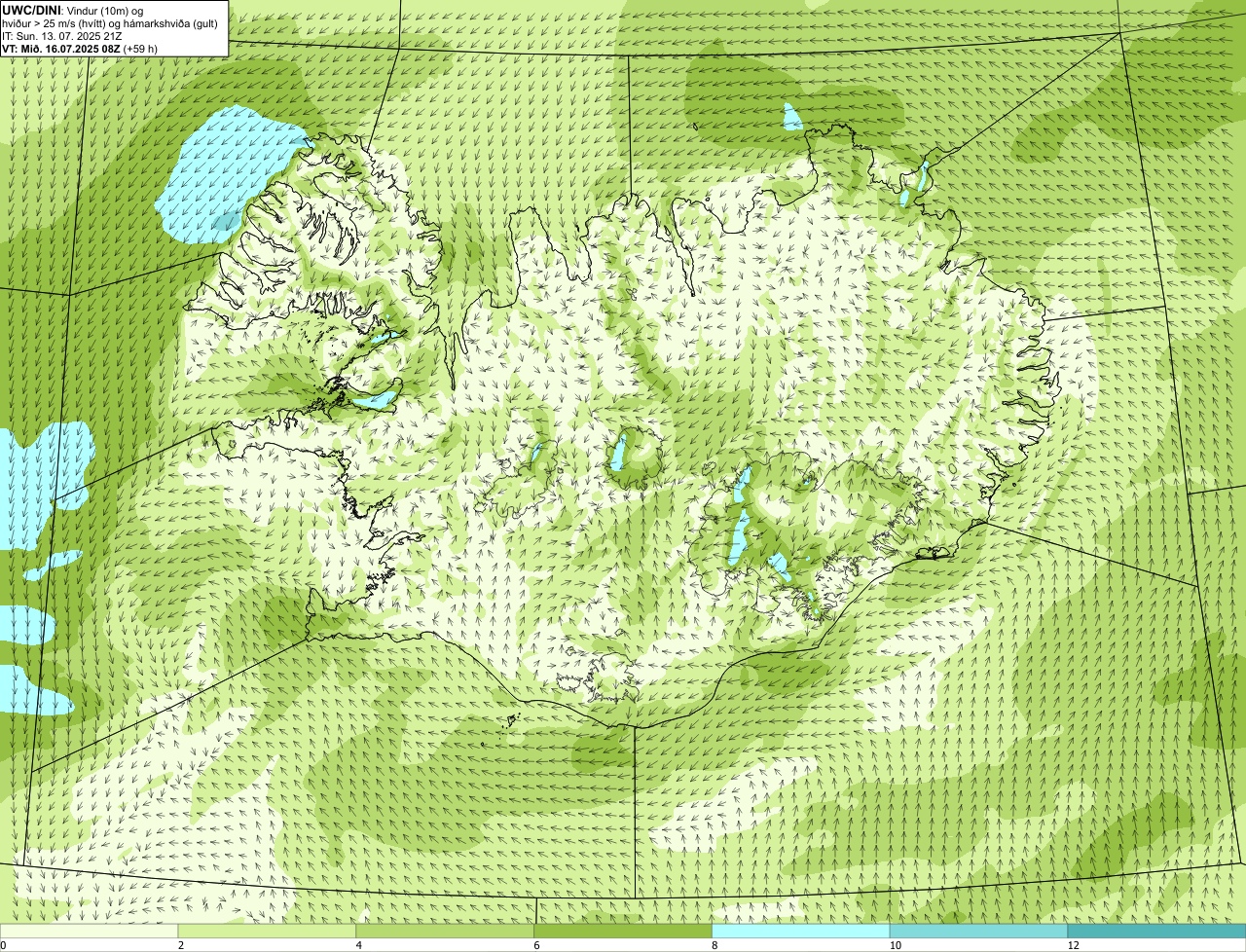Click the '6' tick label under the color bar
This screenshot has height=952, width=1246.
pyautogui.click(x=536, y=945)
